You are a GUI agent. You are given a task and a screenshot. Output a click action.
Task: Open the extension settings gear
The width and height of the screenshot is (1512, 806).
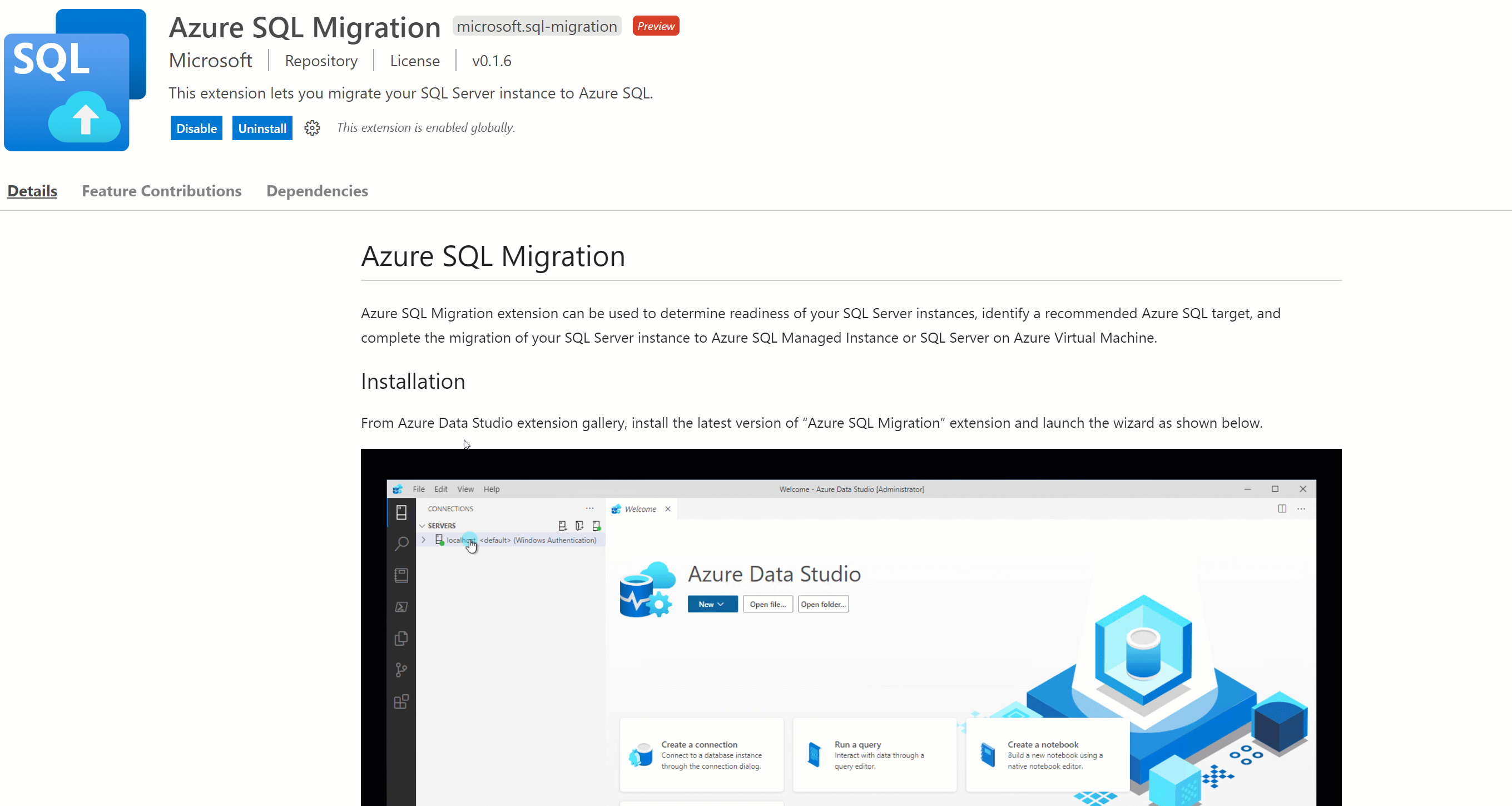311,128
